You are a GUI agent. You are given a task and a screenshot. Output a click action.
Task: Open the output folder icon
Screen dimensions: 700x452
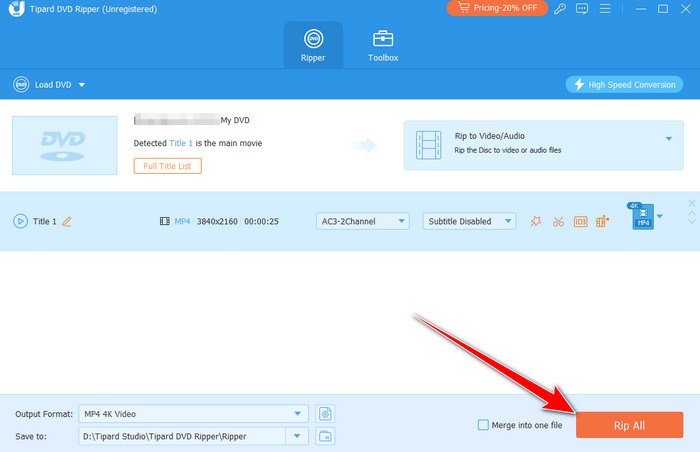pos(325,436)
